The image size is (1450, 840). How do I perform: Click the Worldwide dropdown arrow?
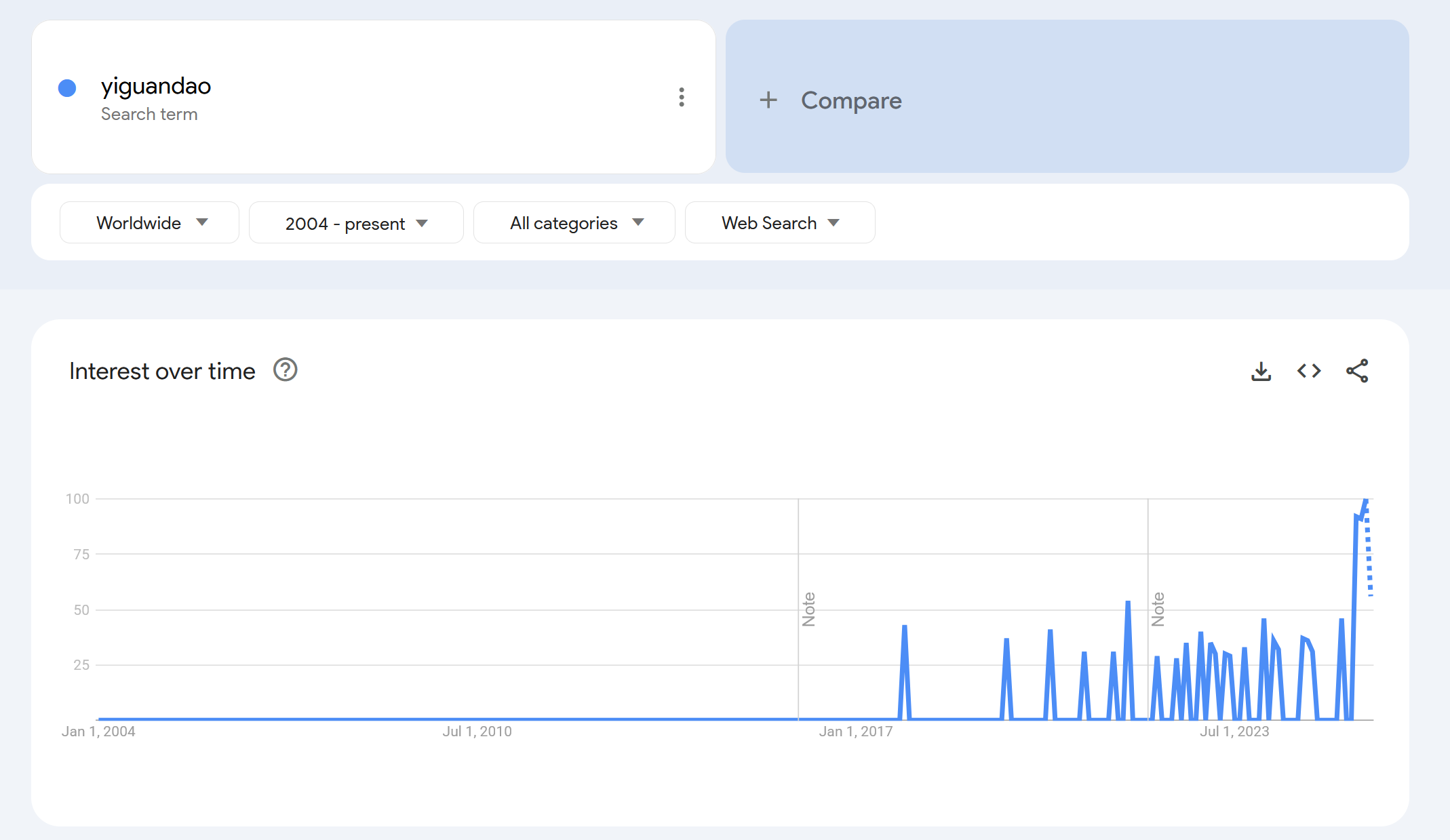pos(202,222)
